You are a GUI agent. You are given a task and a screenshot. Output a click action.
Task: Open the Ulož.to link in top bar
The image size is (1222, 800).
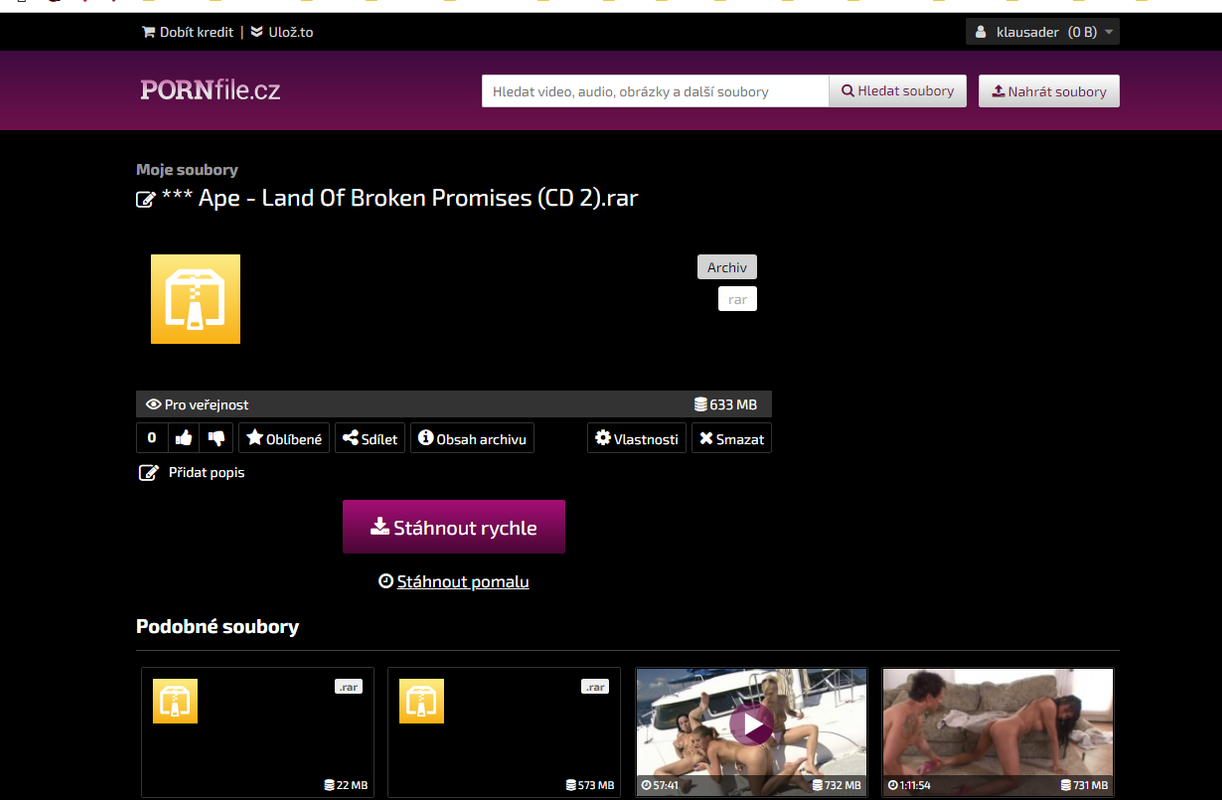click(x=282, y=32)
